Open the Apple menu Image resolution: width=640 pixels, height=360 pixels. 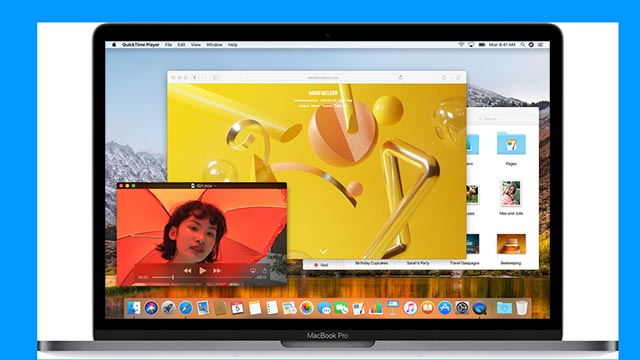[x=114, y=45]
